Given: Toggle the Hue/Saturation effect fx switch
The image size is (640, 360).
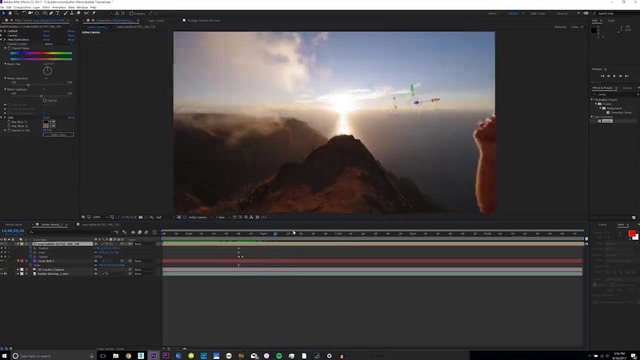Looking at the screenshot, I should pos(5,40).
